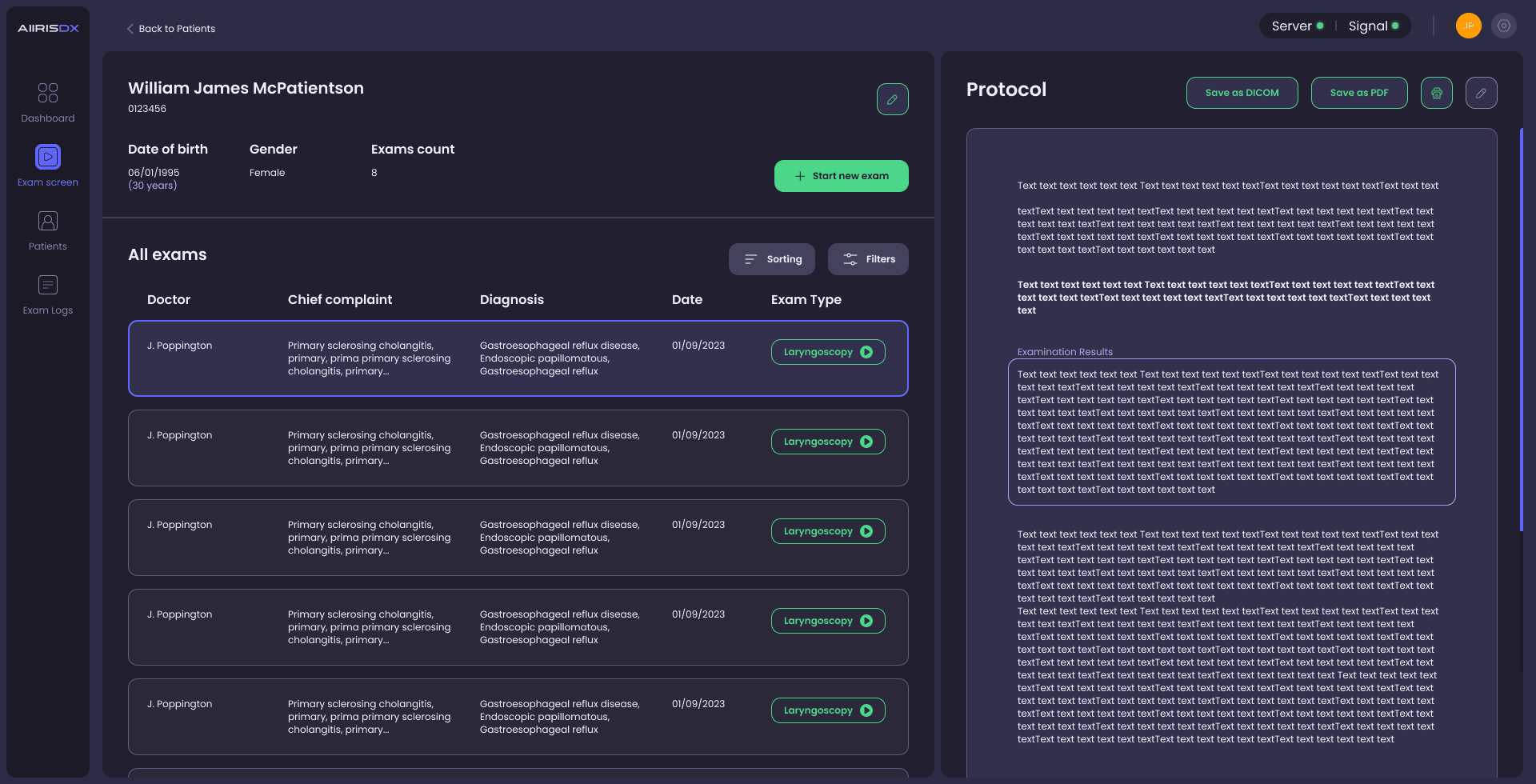
Task: Click the protocol panel scrollbar
Action: point(1521,330)
